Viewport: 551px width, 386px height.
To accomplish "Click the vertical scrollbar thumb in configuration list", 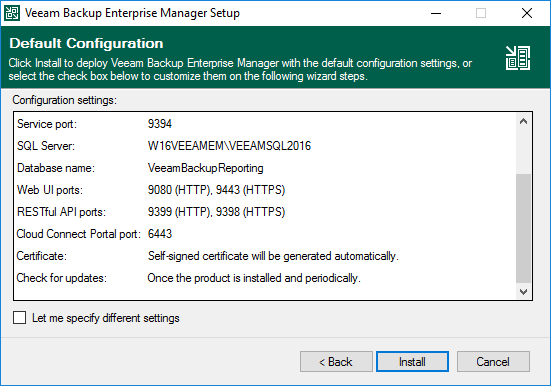I will pyautogui.click(x=523, y=228).
